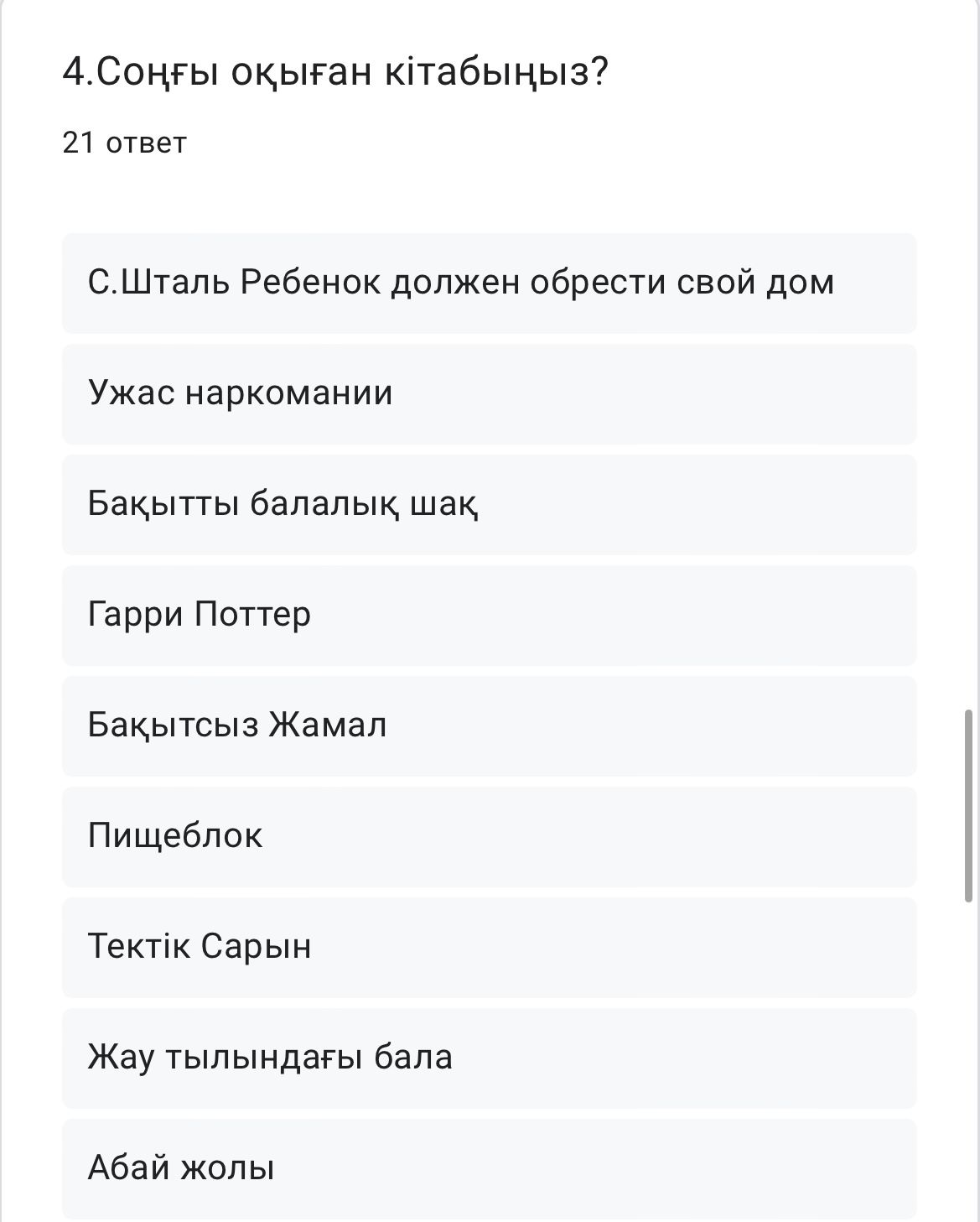The width and height of the screenshot is (980, 1222).
Task: Click the vertical scrollbar thumb
Action: point(969,805)
